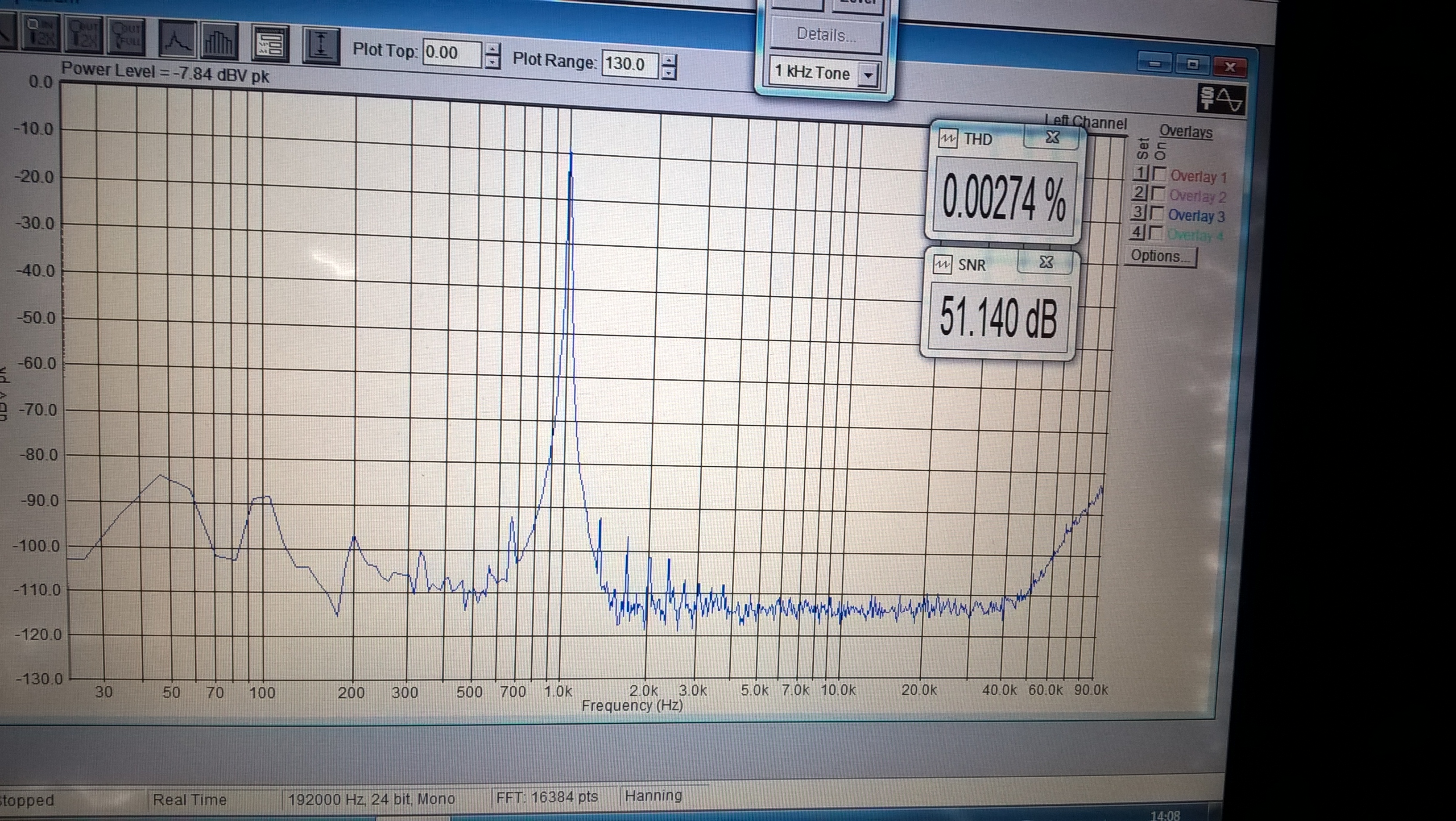Toggle the Overlay 4 checkbox
The image size is (1456, 821).
(1155, 232)
